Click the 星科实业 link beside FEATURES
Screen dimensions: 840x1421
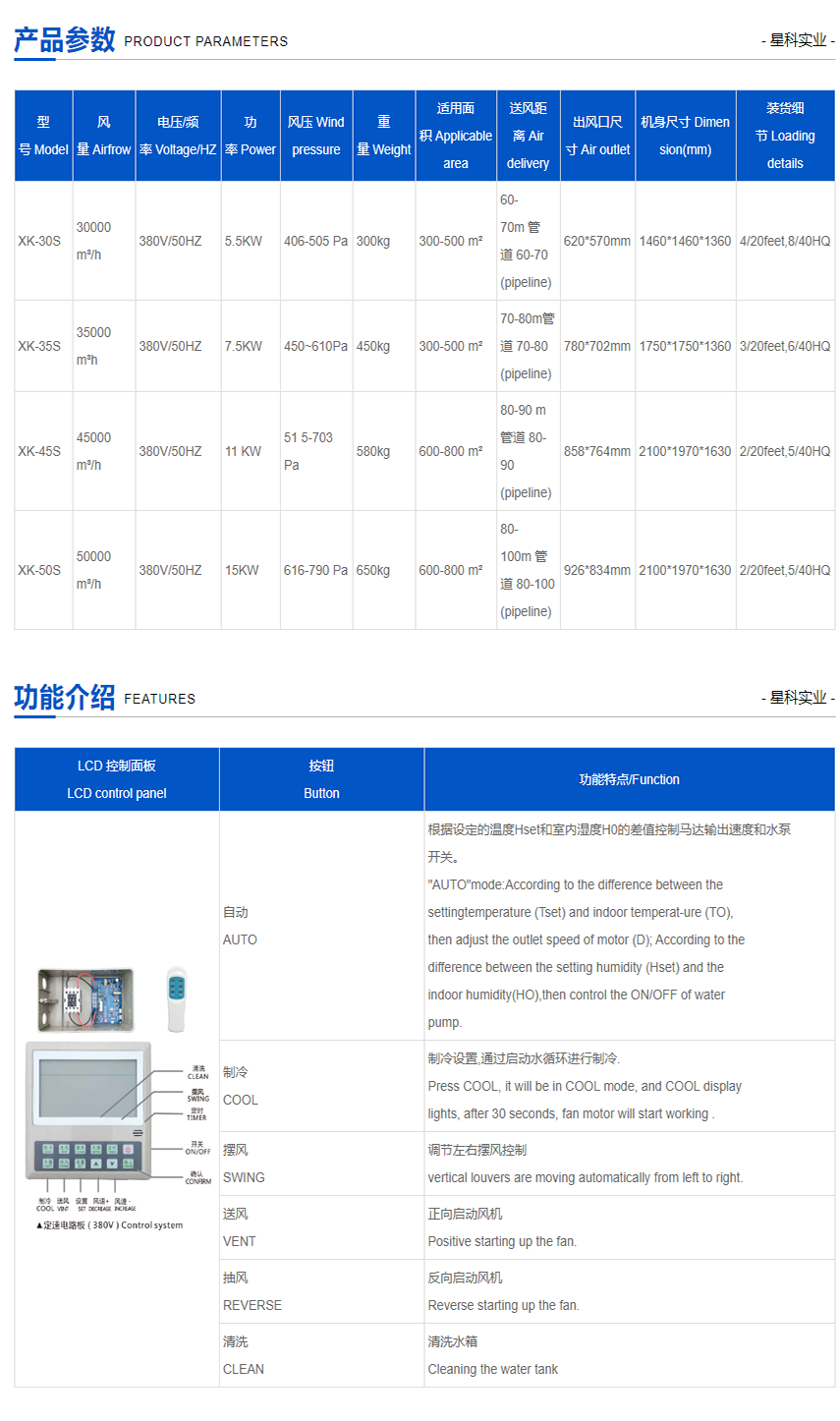tap(798, 699)
